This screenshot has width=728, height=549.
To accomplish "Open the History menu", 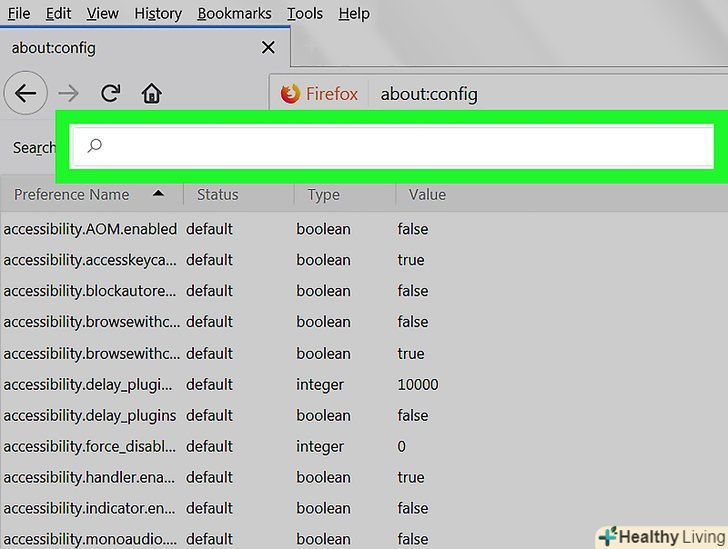I will [158, 13].
